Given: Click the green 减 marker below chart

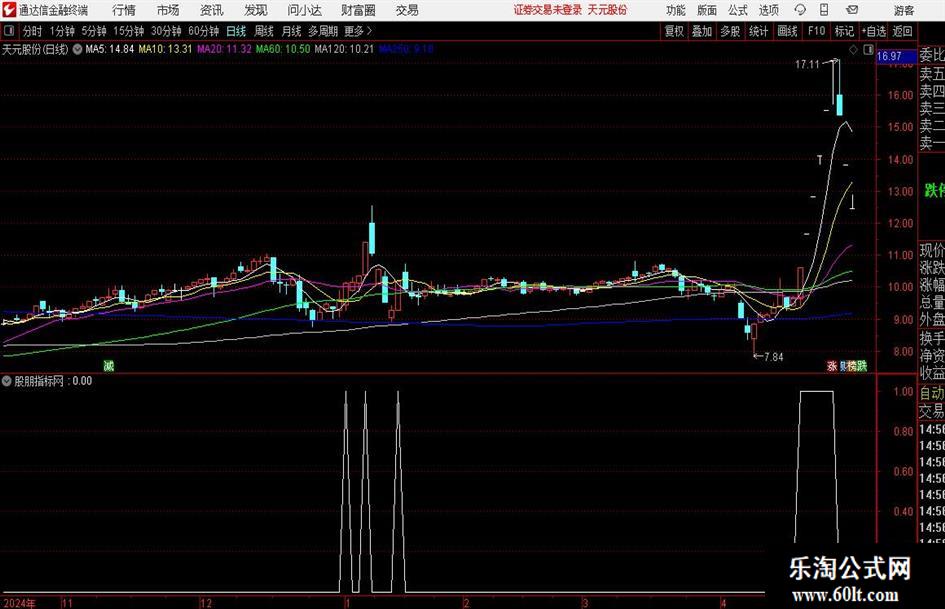Looking at the screenshot, I should tap(108, 365).
